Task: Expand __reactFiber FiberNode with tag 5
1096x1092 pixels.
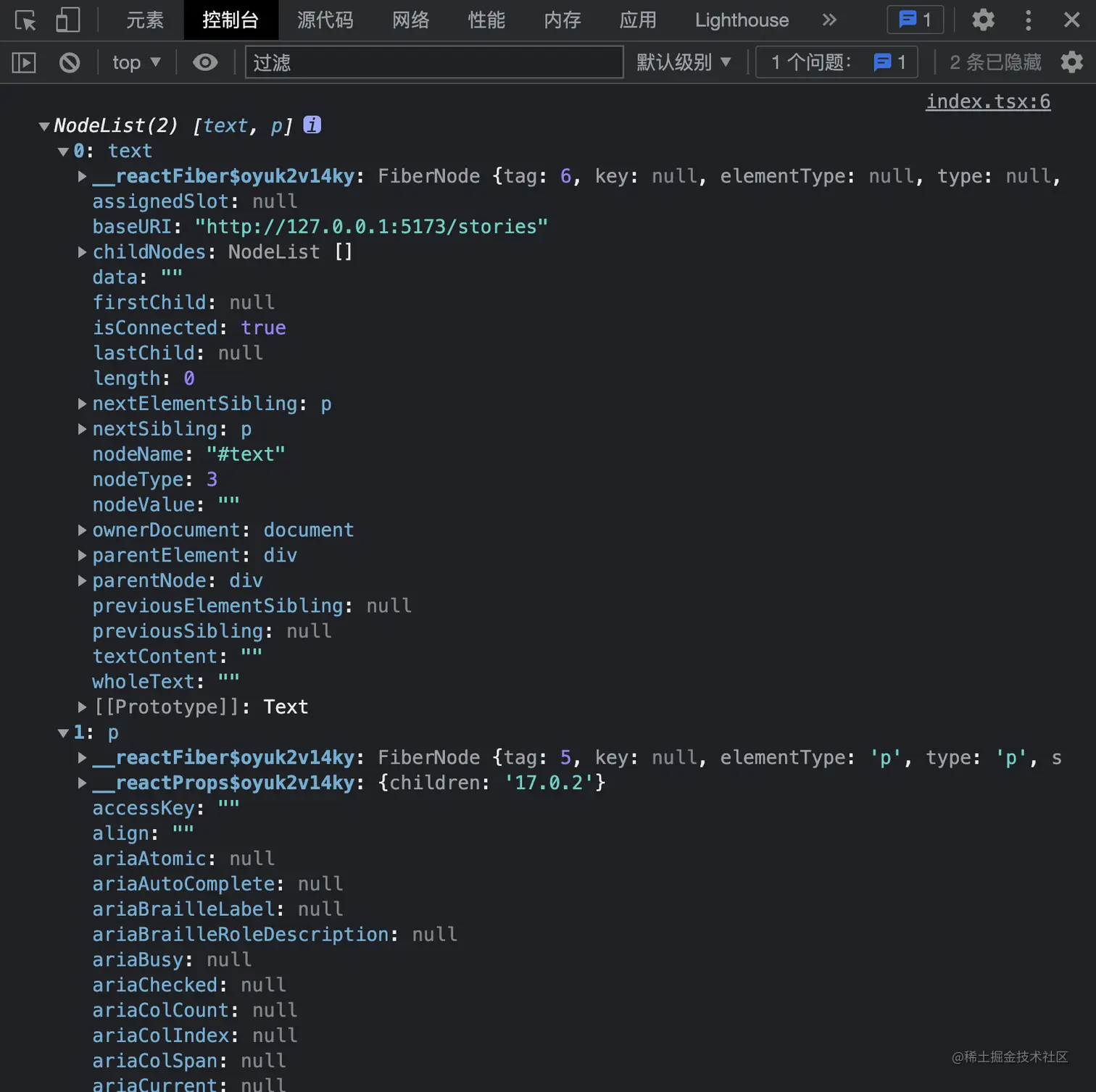Action: pyautogui.click(x=82, y=758)
